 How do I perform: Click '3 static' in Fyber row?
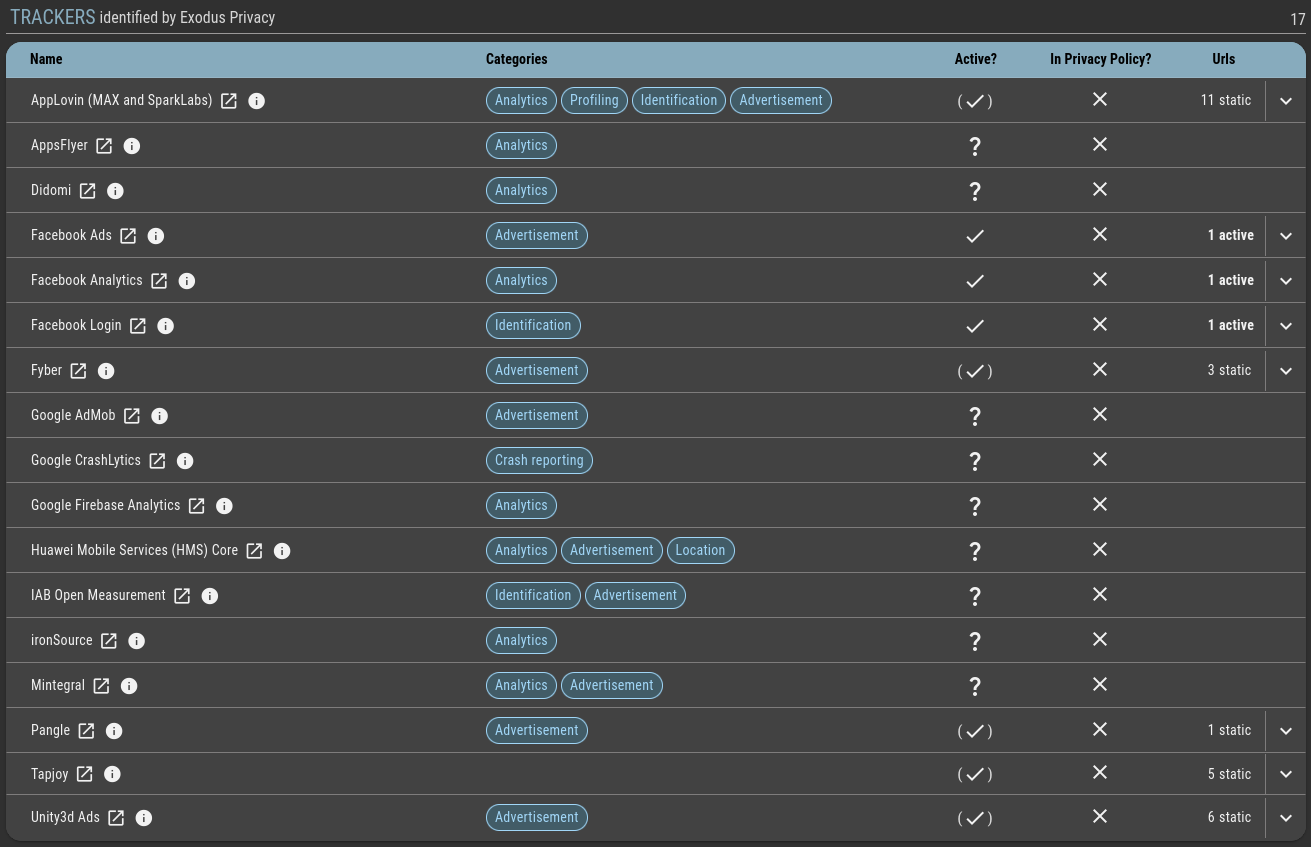pyautogui.click(x=1229, y=370)
